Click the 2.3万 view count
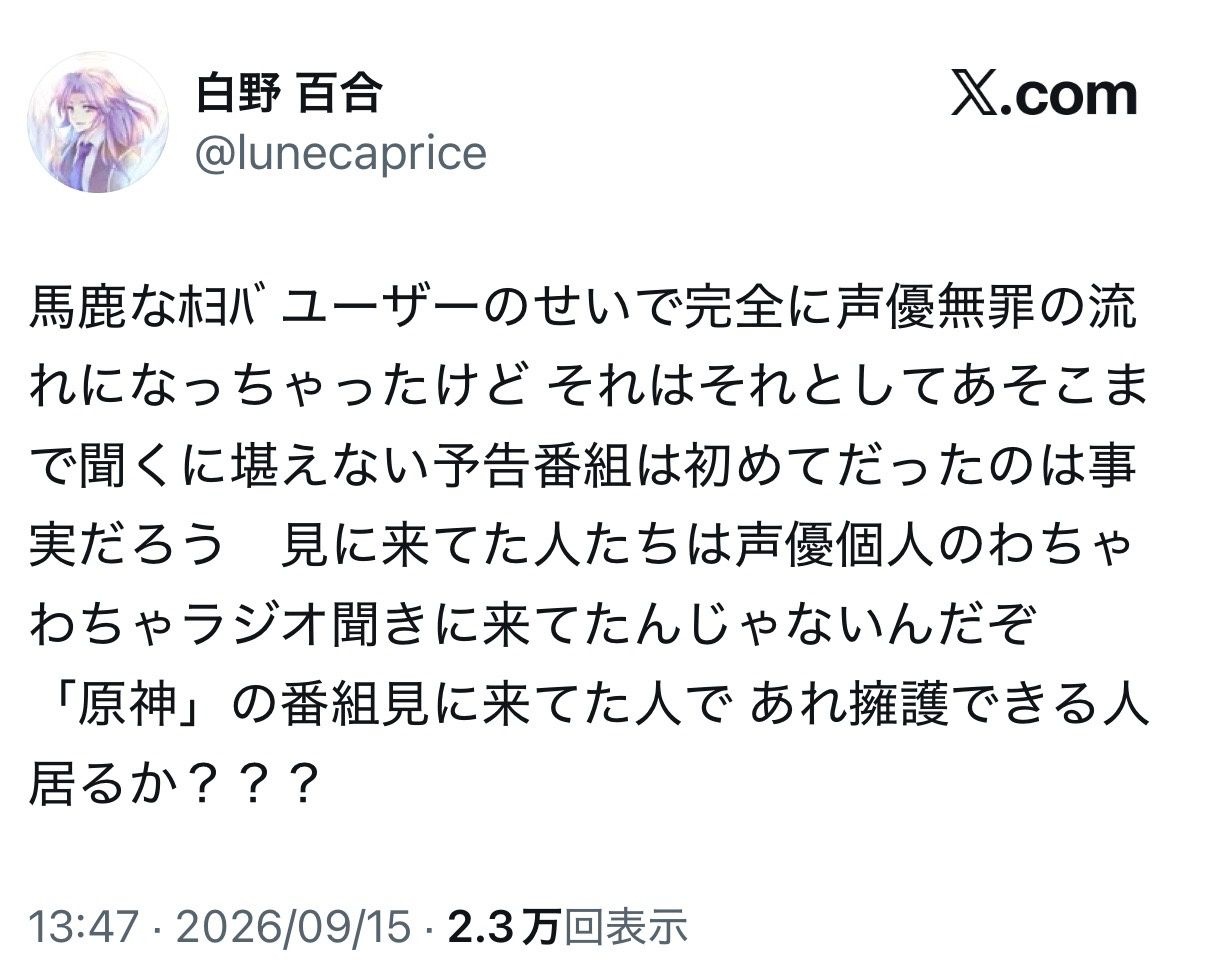Screen dimensions: 1206x972 click(503, 927)
